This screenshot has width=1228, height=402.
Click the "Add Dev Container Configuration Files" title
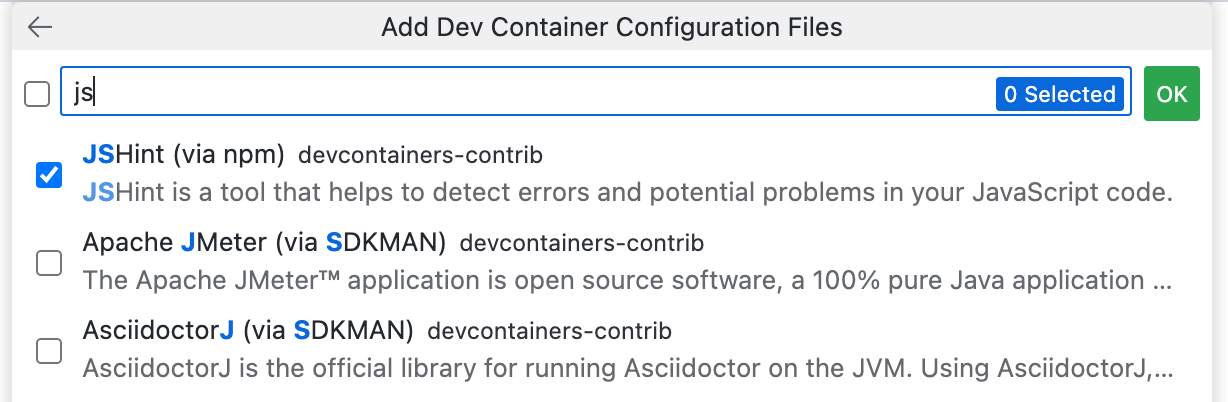pyautogui.click(x=612, y=28)
